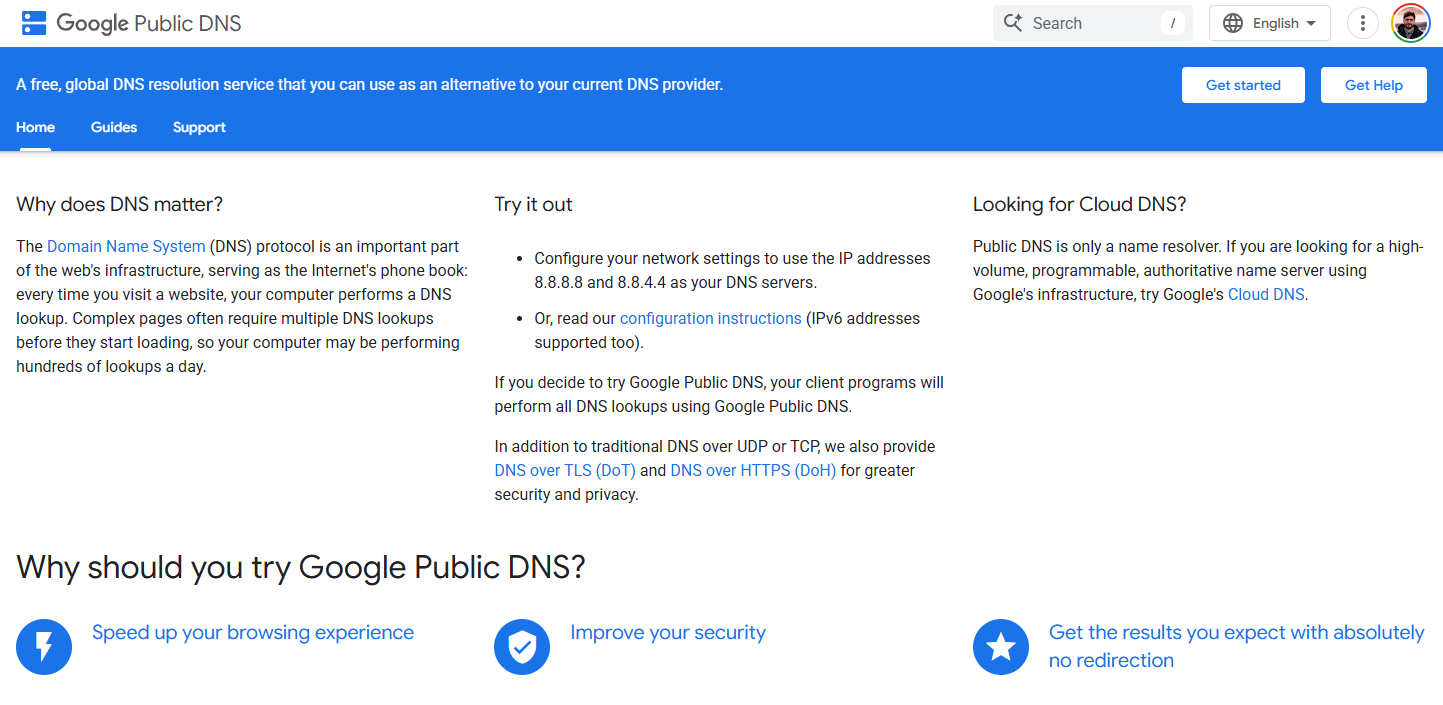Open the configuration instructions link
The image size is (1443, 705).
pos(711,318)
